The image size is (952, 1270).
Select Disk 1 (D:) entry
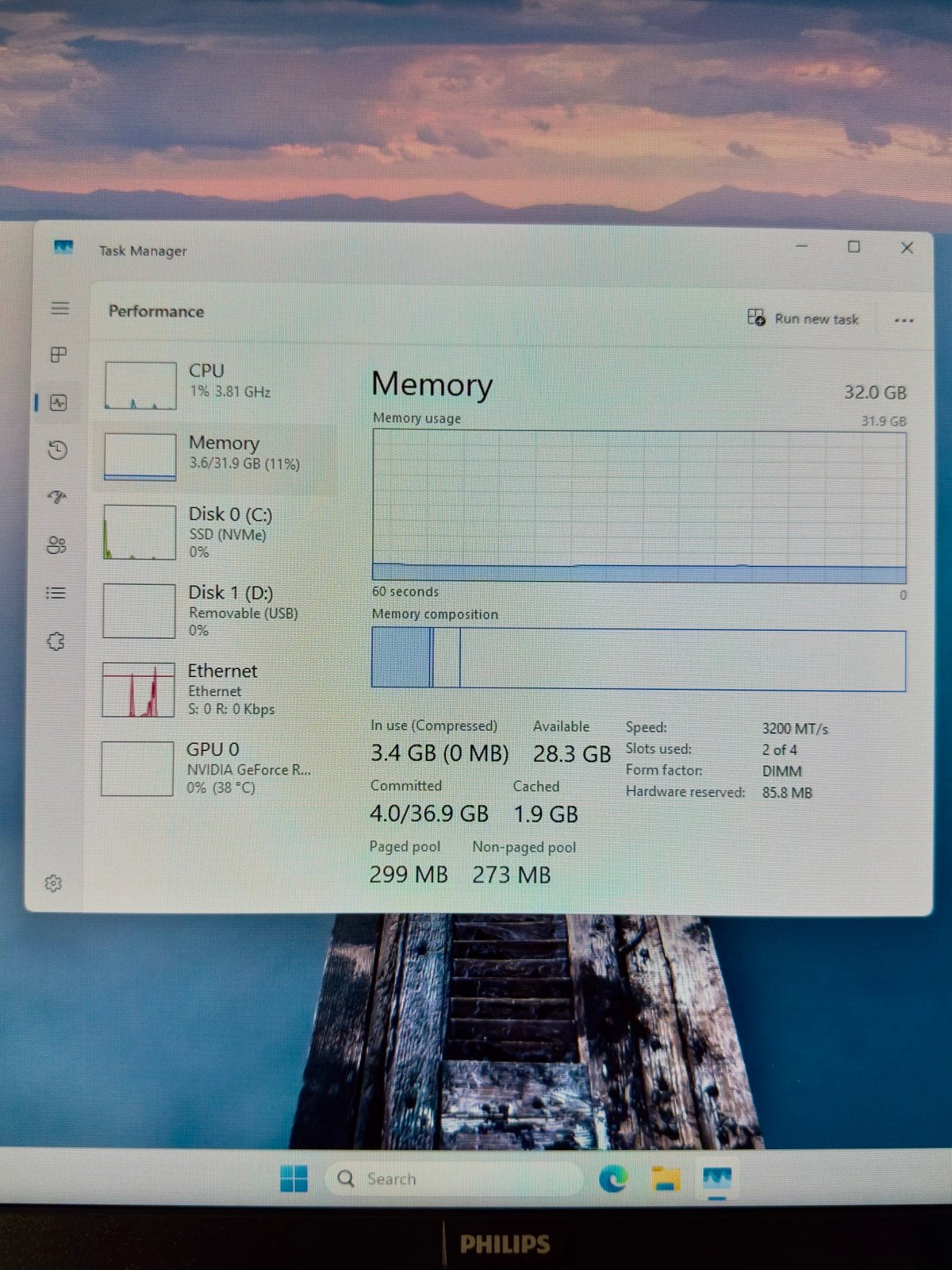point(217,610)
